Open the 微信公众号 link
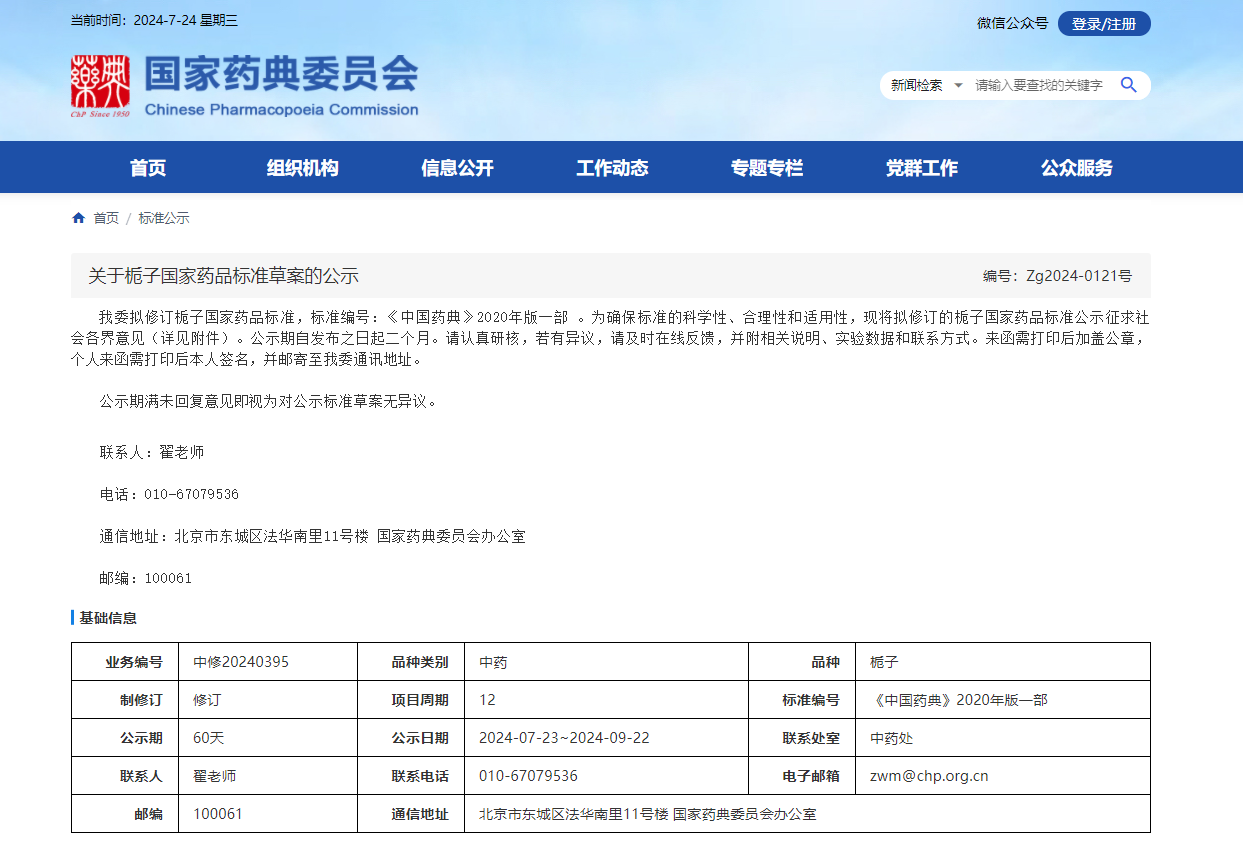This screenshot has height=860, width=1243. click(x=1012, y=24)
